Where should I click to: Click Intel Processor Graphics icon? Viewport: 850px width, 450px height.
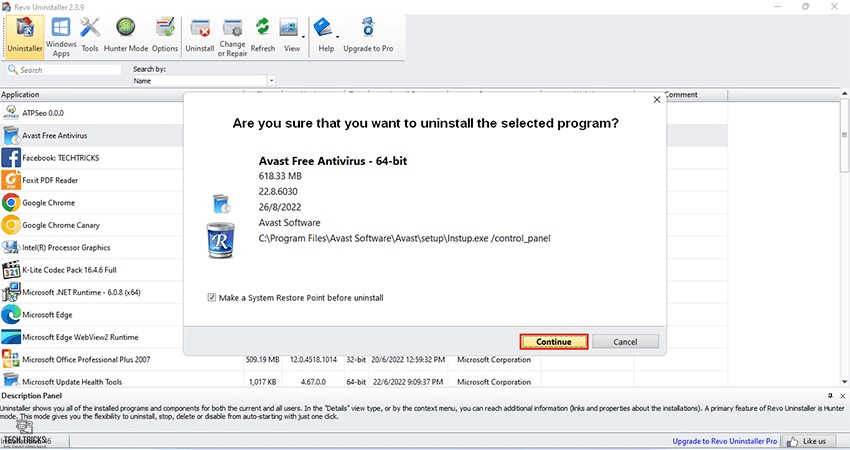tap(11, 247)
